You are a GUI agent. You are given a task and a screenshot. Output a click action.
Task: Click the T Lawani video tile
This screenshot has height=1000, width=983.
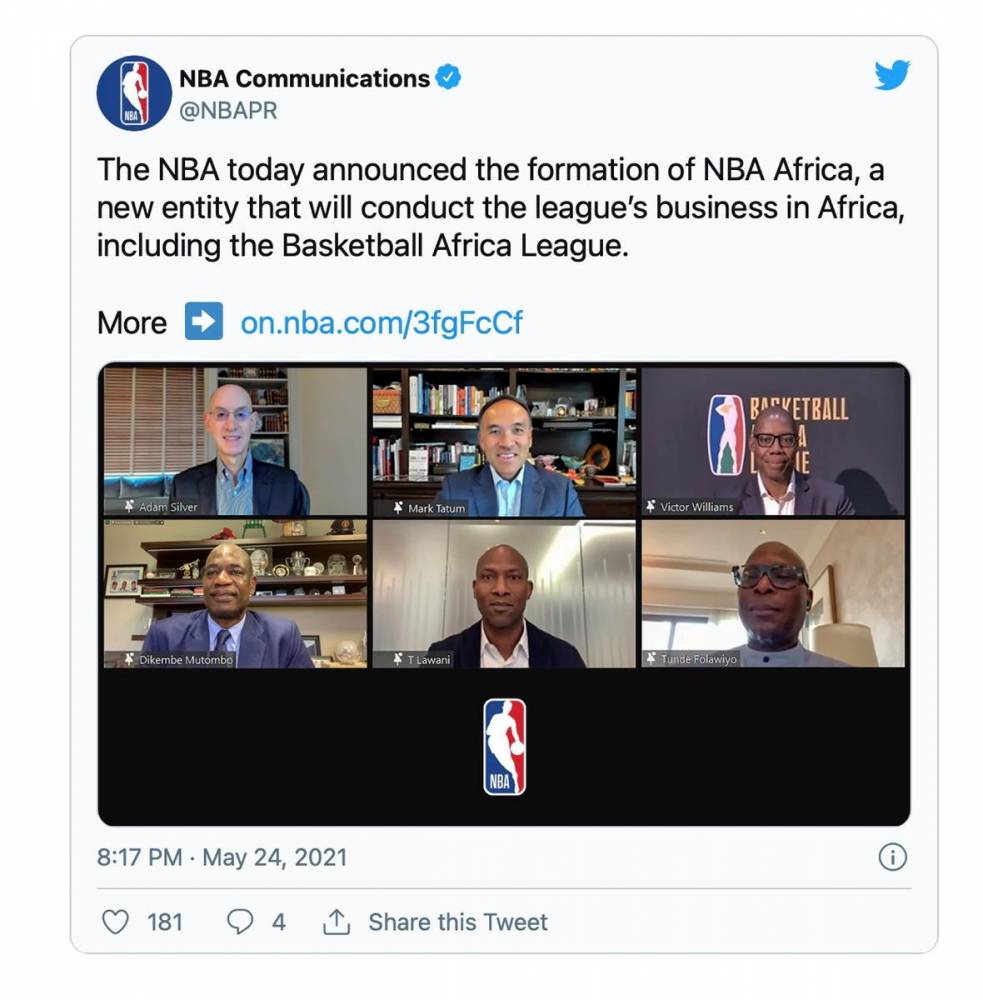pyautogui.click(x=504, y=594)
